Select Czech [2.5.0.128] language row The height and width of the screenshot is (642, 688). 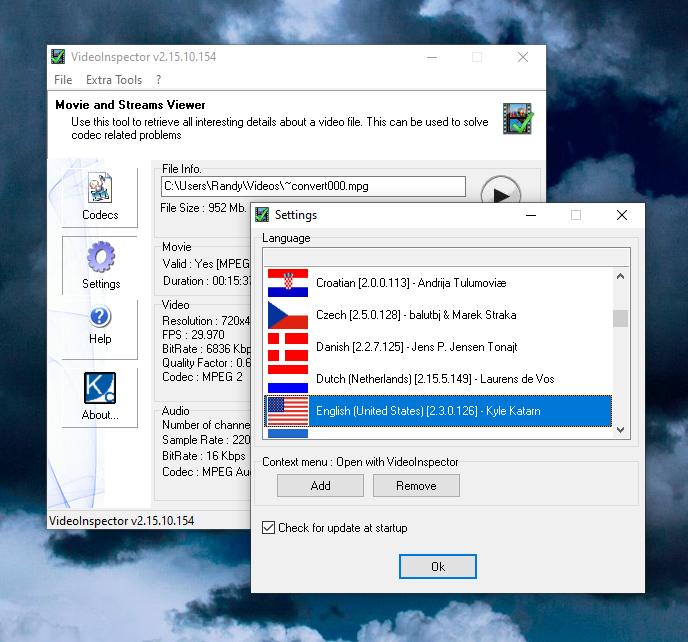[x=438, y=315]
